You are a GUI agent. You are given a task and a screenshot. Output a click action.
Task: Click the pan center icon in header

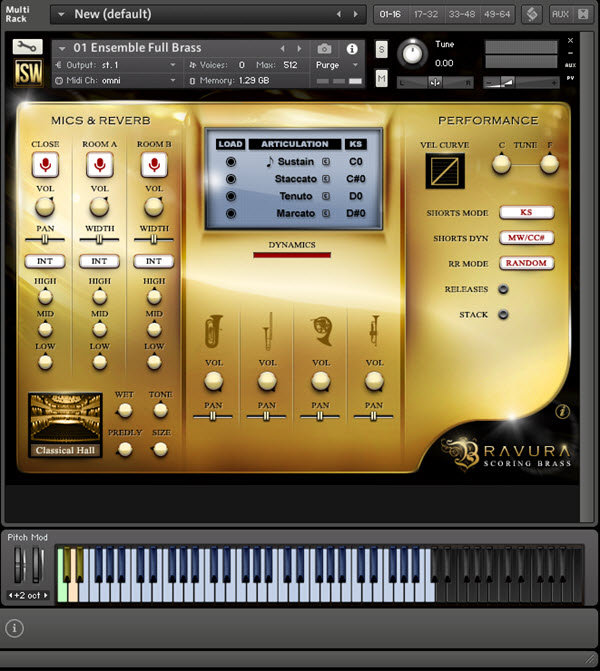(435, 83)
